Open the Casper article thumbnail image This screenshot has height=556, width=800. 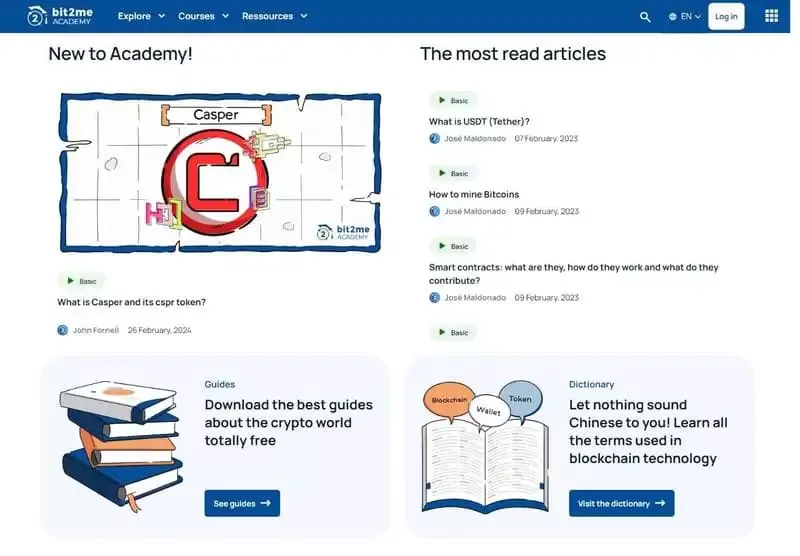click(220, 172)
